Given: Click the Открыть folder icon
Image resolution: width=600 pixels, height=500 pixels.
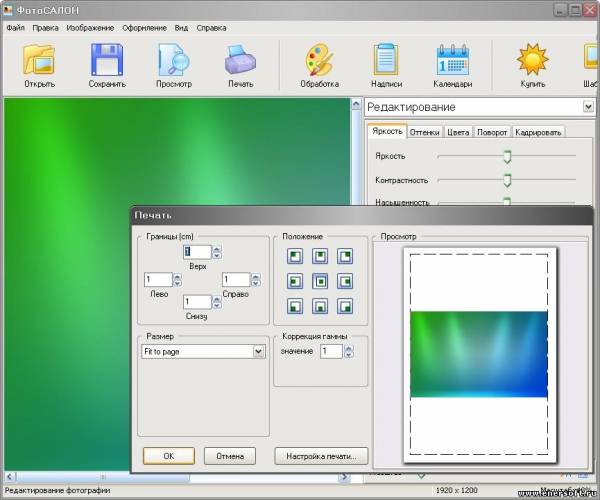Looking at the screenshot, I should [x=39, y=59].
